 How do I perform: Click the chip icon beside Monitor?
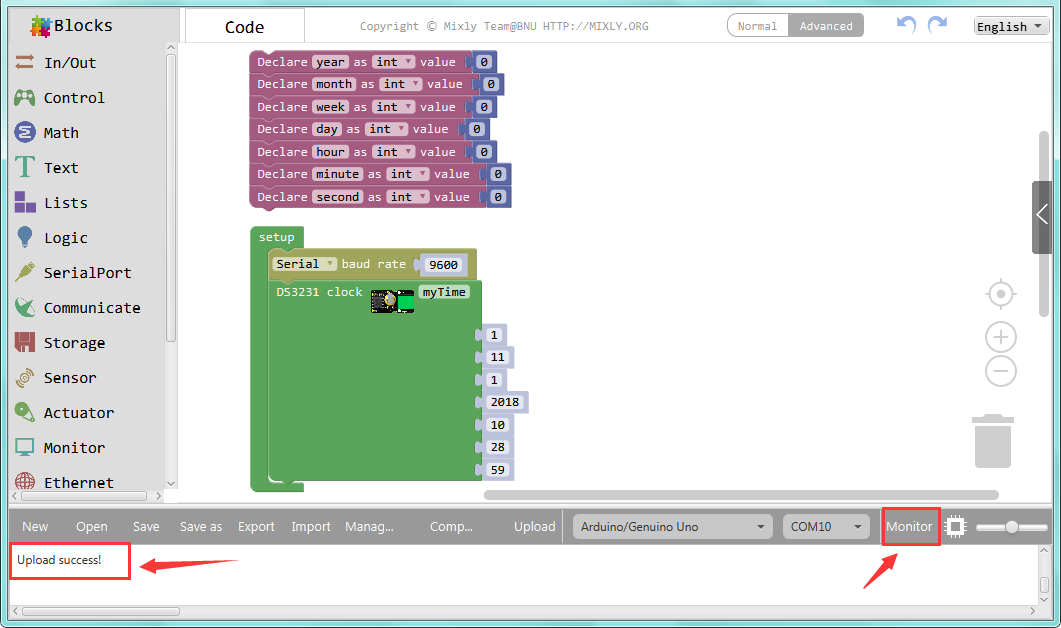click(956, 527)
